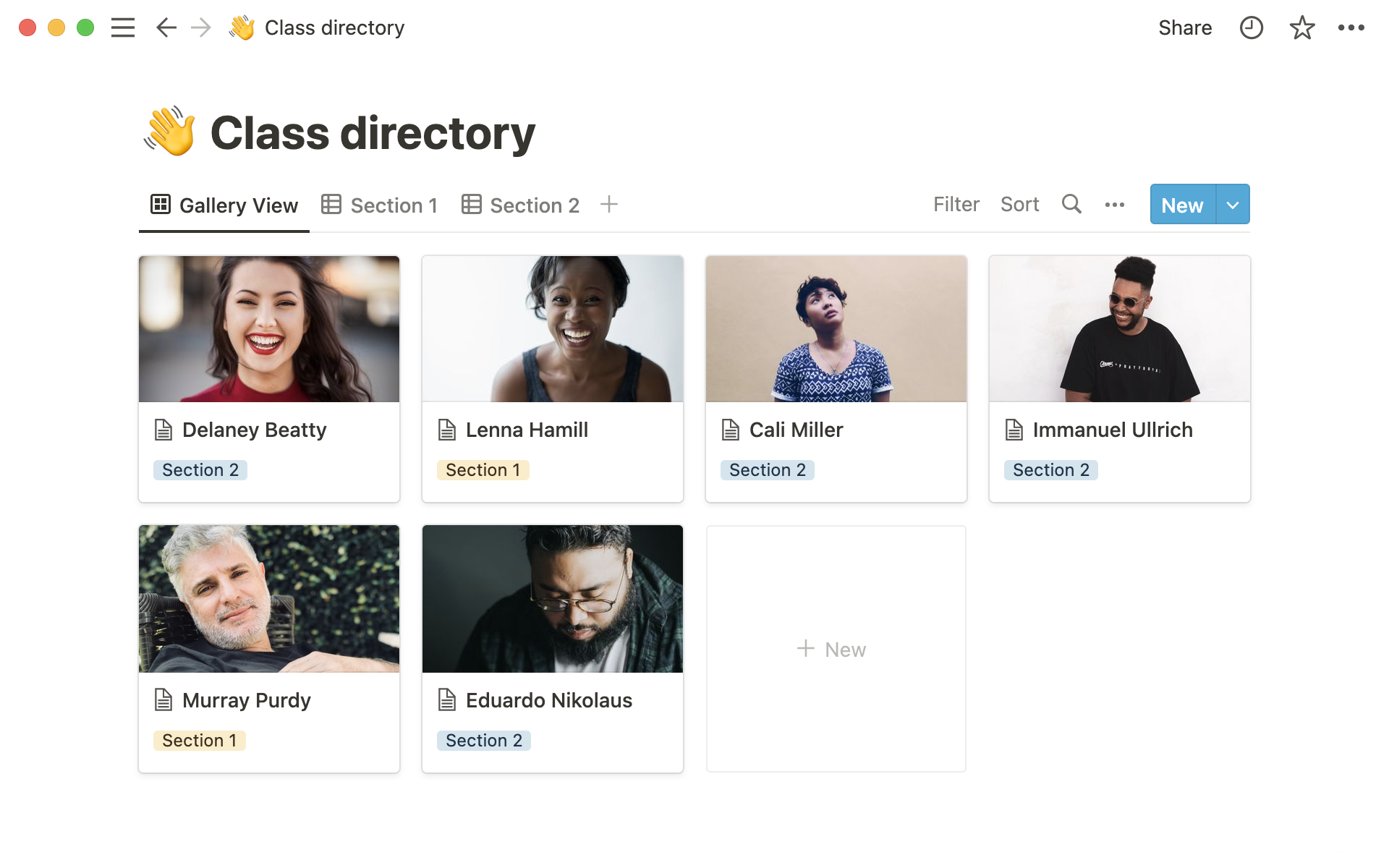Add a new view with plus icon

[x=609, y=205]
